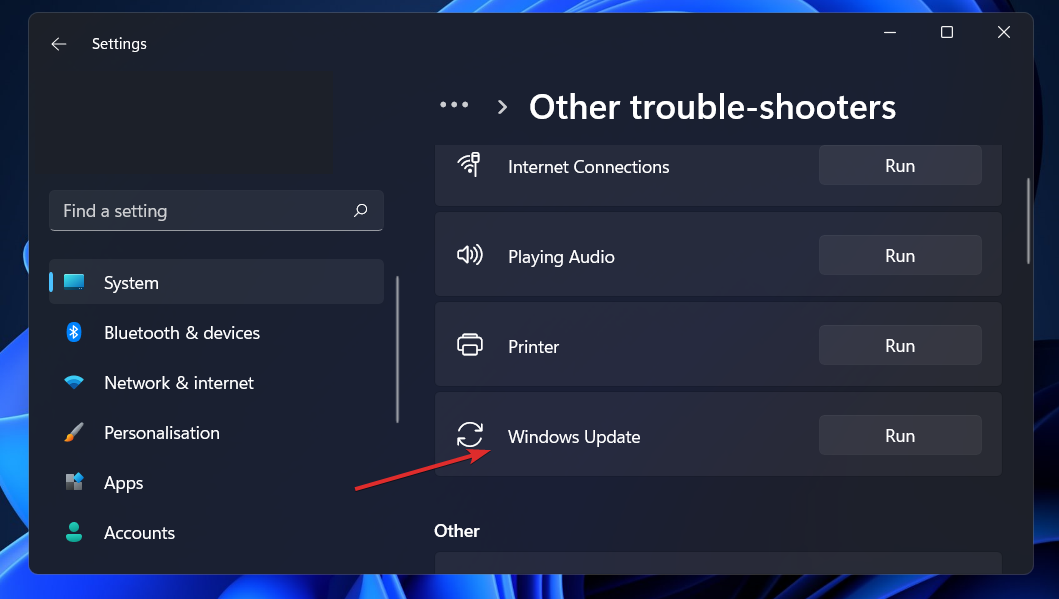The width and height of the screenshot is (1059, 599).
Task: Click the Playing Audio speaker icon
Action: 470,255
